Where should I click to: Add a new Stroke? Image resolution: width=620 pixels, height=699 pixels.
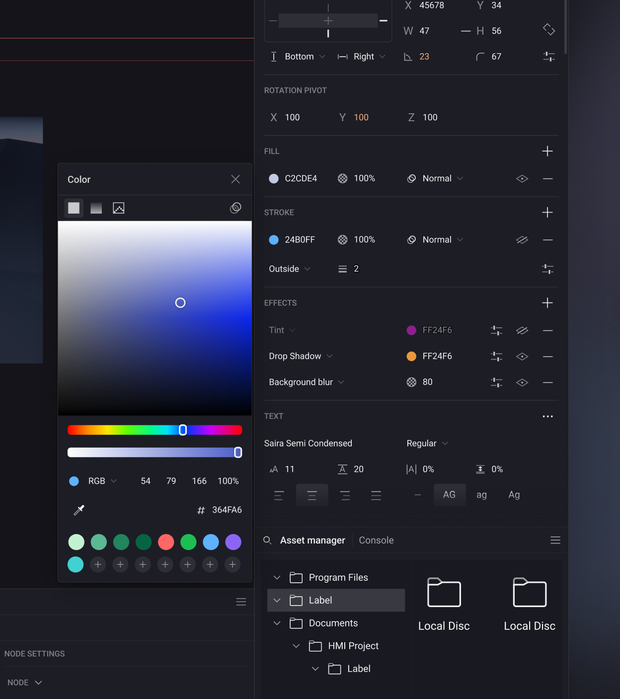(x=547, y=212)
